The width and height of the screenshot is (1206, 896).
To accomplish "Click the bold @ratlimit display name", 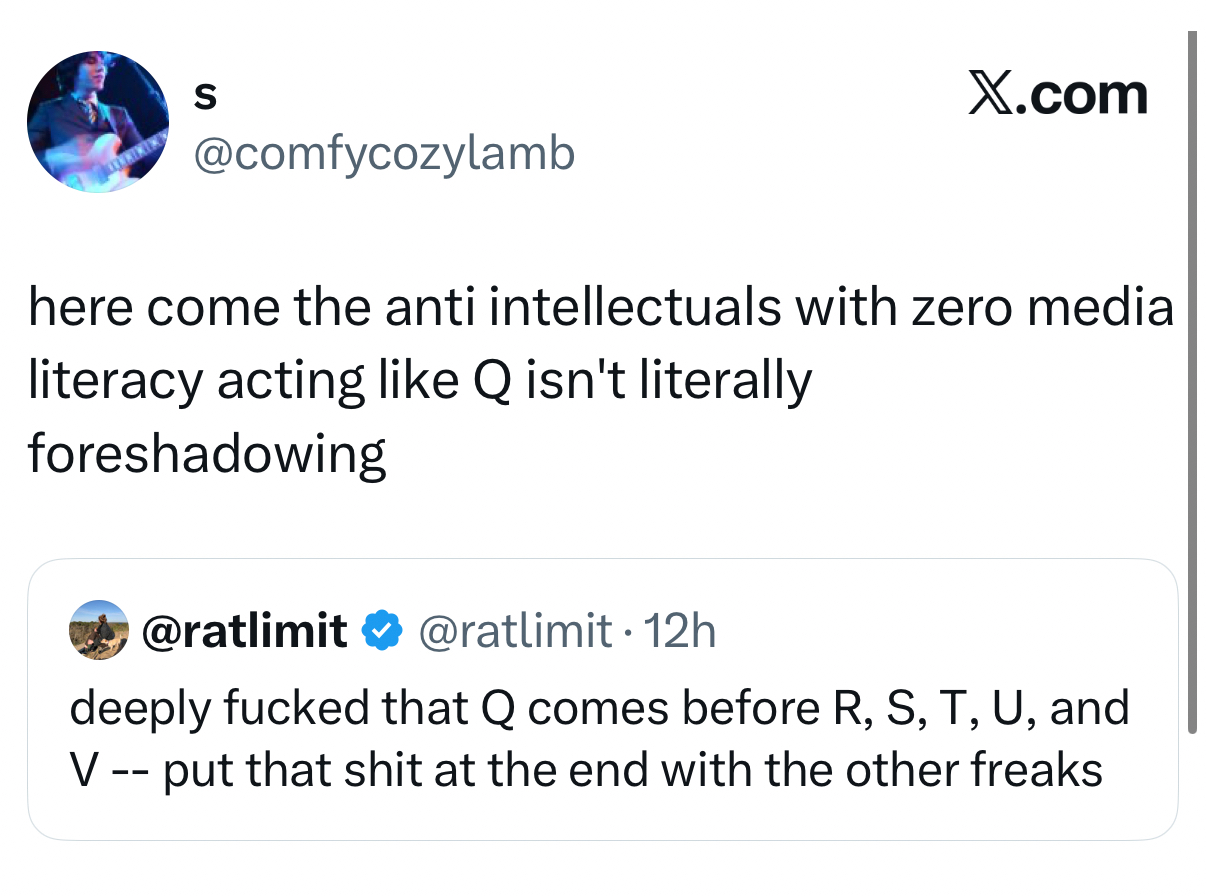I will click(x=245, y=631).
